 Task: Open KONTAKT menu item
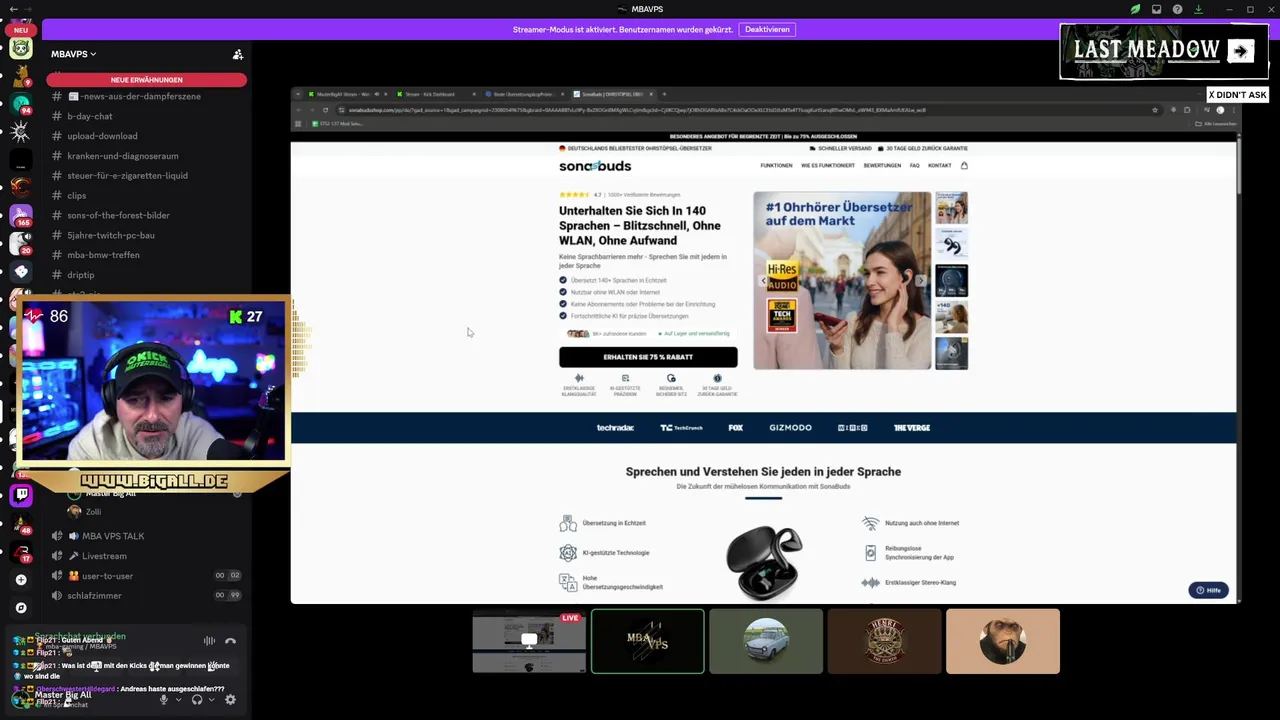(940, 165)
